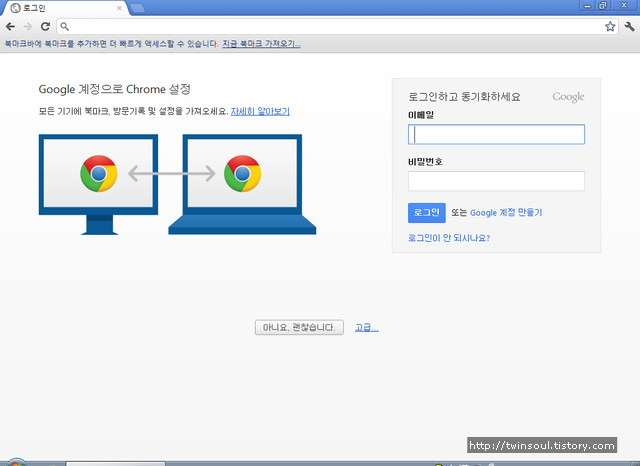Click the Windows Start orb
This screenshot has height=466, width=640.
(x=16, y=462)
